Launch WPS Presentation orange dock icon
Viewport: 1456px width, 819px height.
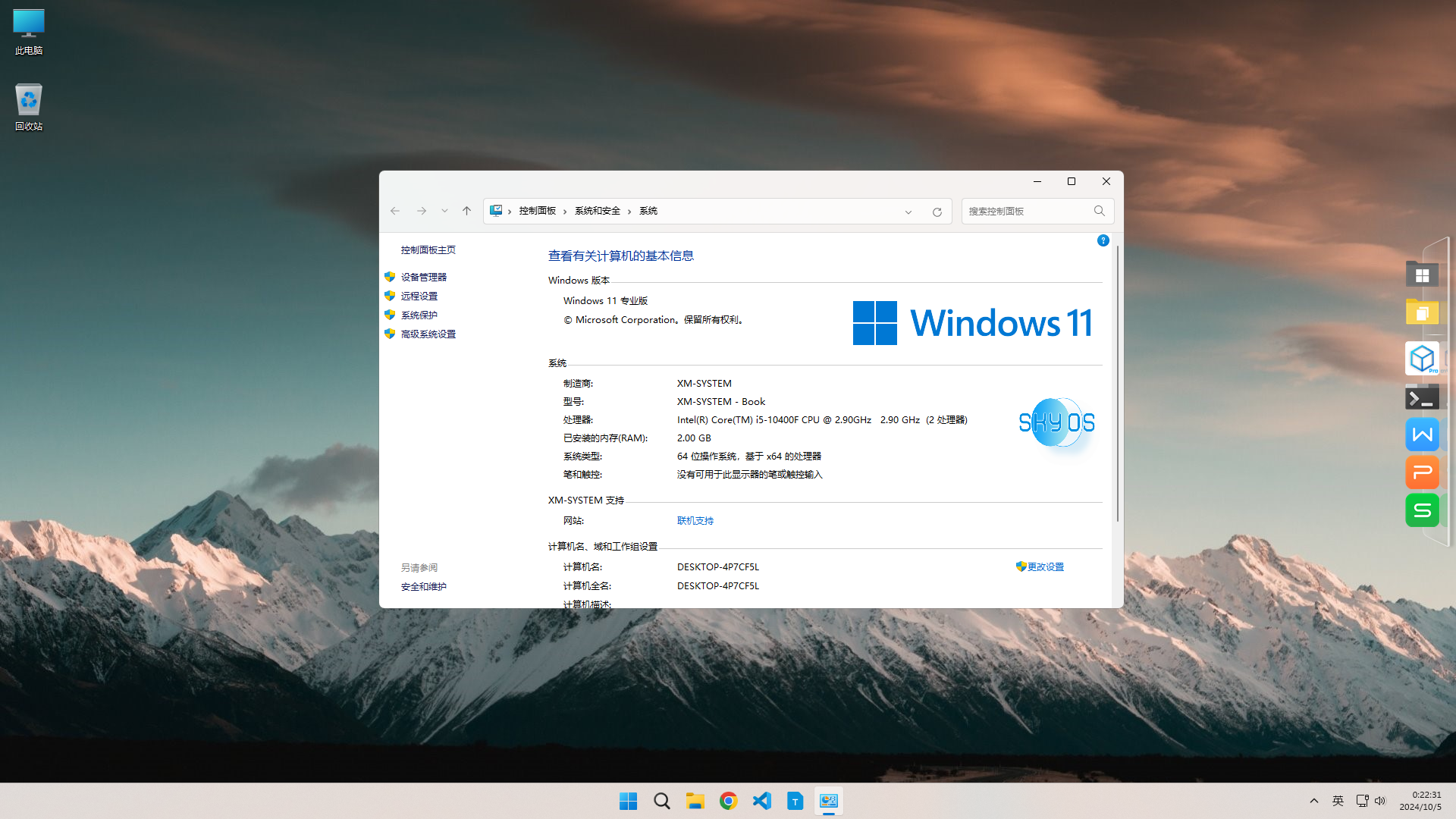click(x=1422, y=472)
